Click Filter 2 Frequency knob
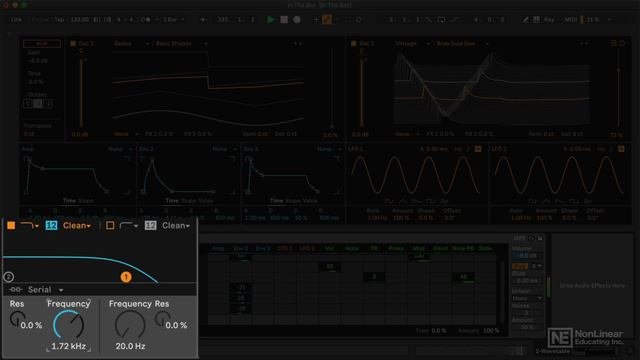This screenshot has height=360, width=640. tap(130, 324)
